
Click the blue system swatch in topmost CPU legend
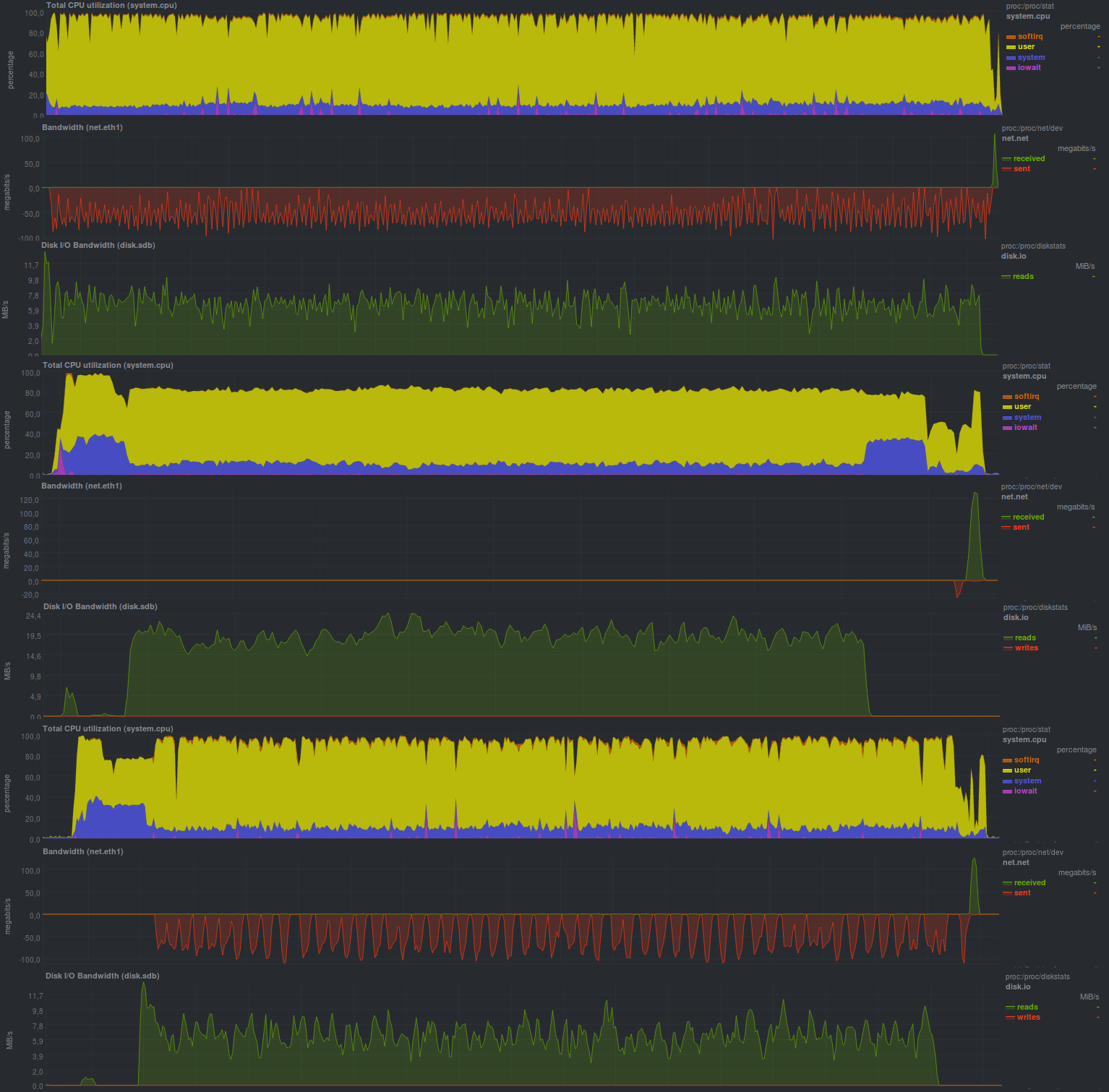click(x=1011, y=58)
